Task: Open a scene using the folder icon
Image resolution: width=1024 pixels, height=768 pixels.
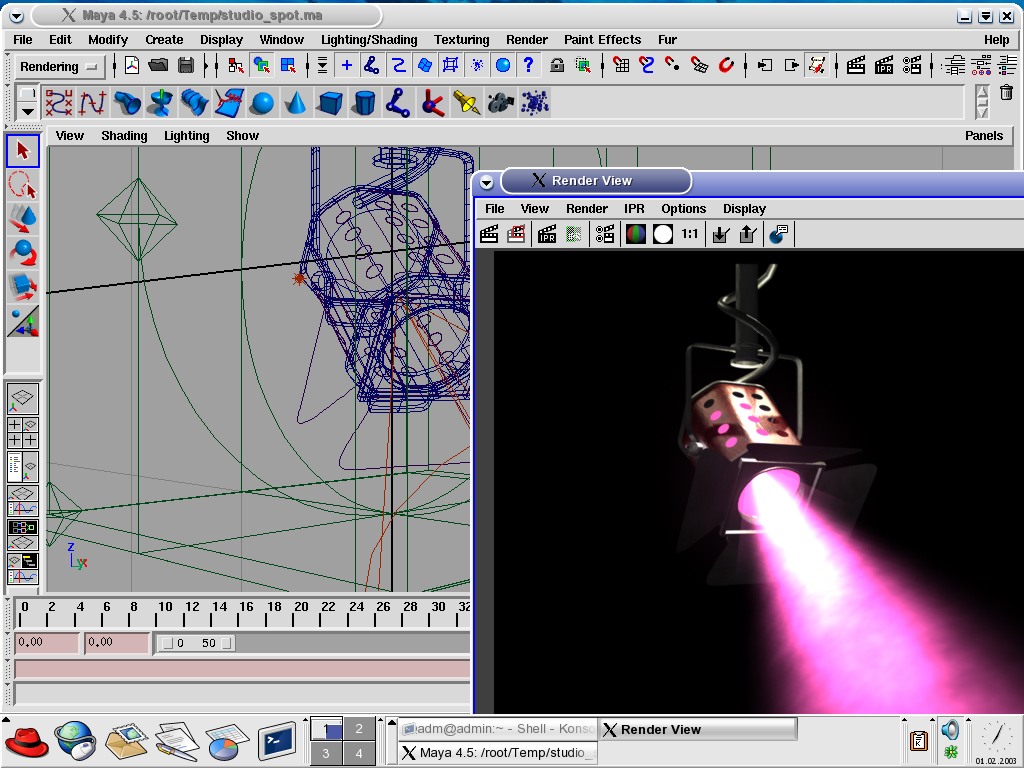Action: click(158, 65)
